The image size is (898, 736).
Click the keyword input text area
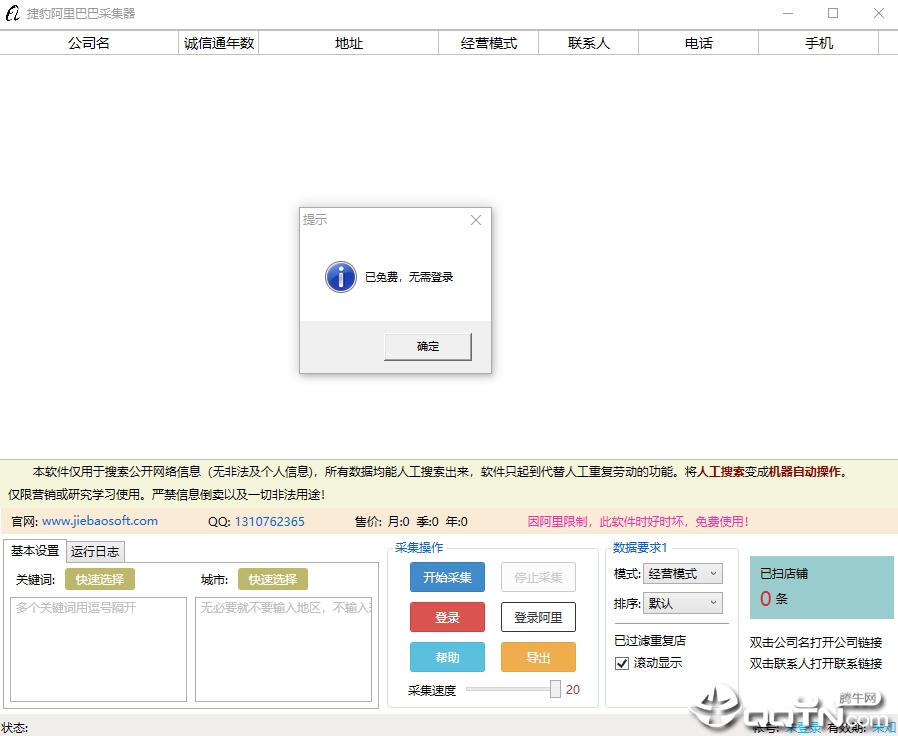pos(99,650)
